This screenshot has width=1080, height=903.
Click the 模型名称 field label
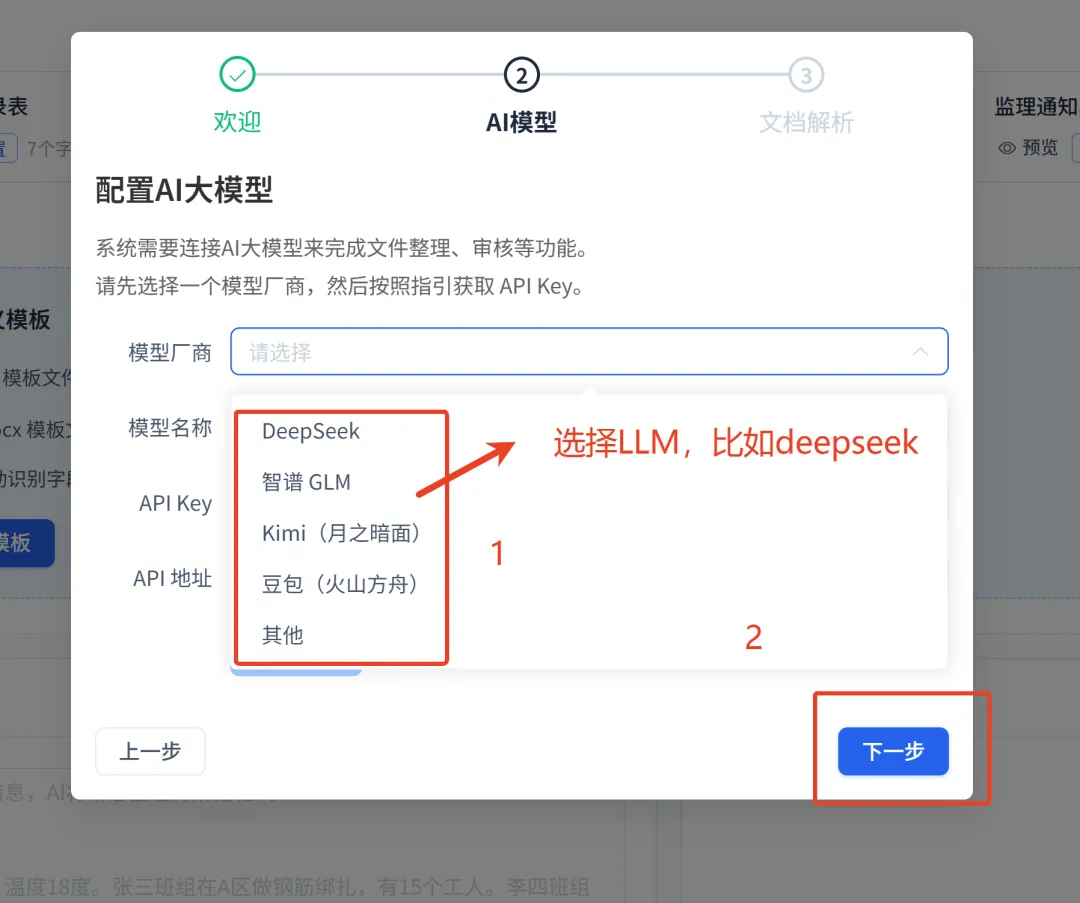170,428
